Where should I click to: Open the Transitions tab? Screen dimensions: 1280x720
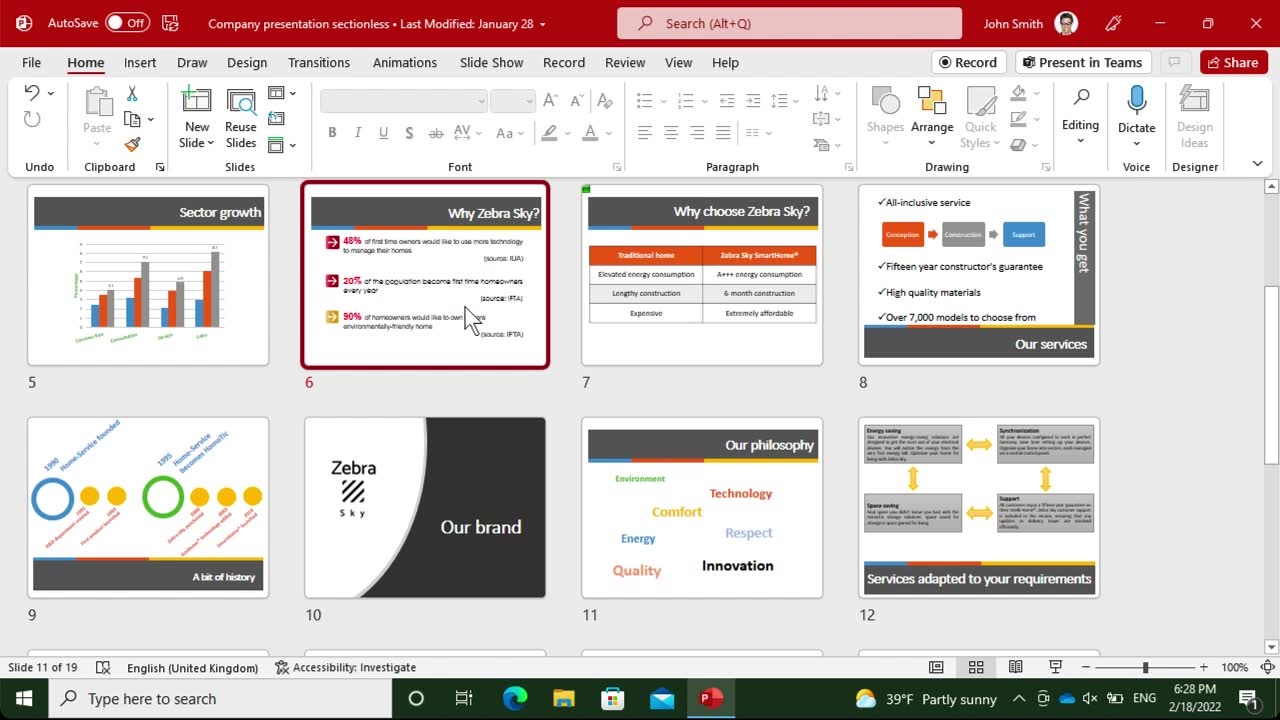coord(319,62)
